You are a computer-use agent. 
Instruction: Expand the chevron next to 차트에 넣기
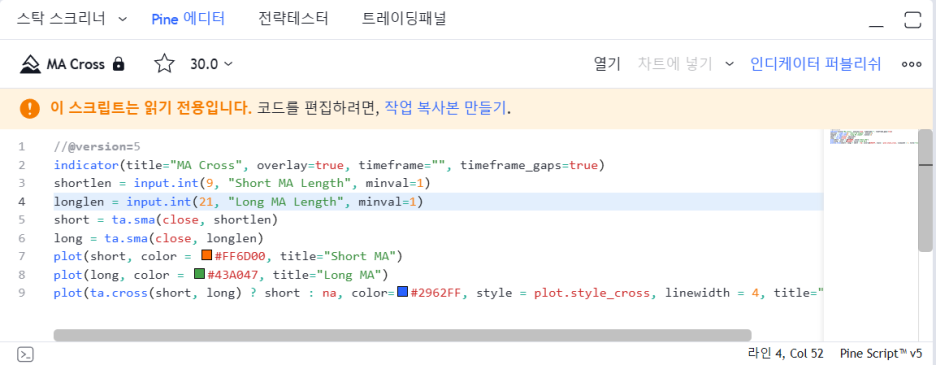[x=729, y=64]
